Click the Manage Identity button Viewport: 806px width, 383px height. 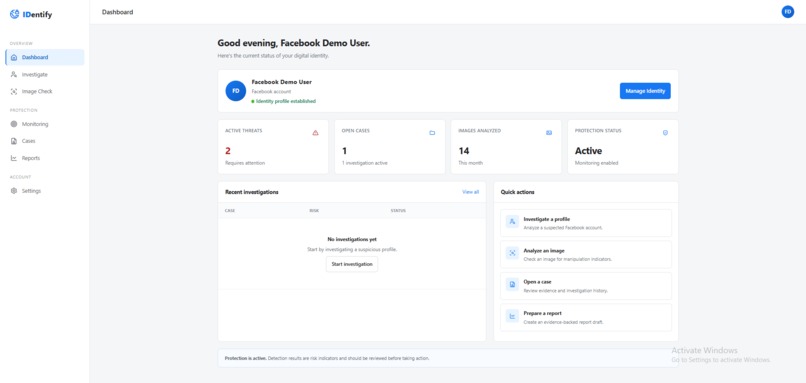pos(645,91)
